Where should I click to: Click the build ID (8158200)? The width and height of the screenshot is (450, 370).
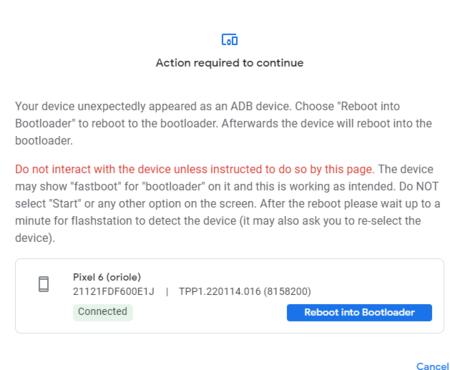tap(287, 291)
